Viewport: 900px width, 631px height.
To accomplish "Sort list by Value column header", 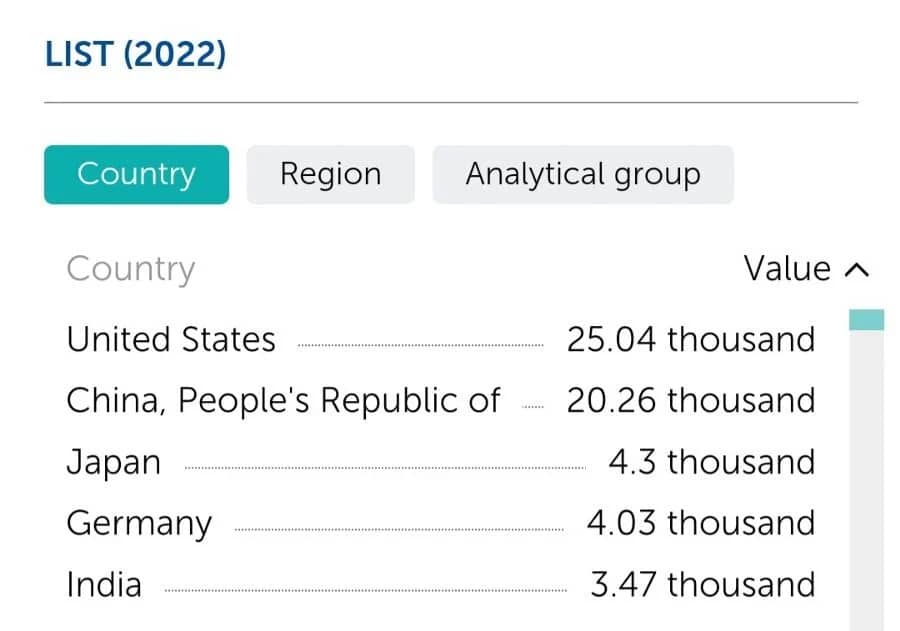I will pyautogui.click(x=787, y=269).
